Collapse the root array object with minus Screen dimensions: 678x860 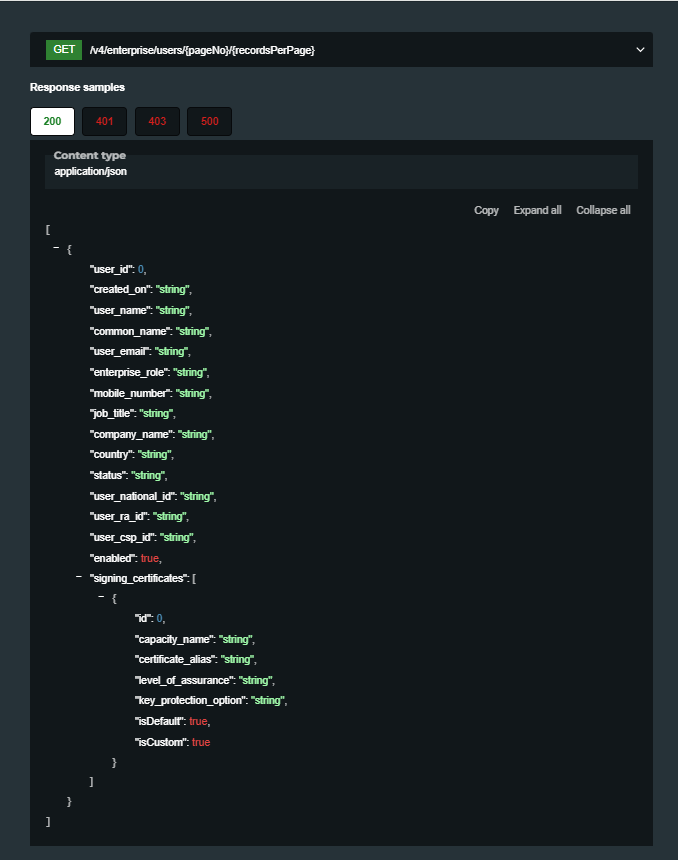[x=56, y=248]
